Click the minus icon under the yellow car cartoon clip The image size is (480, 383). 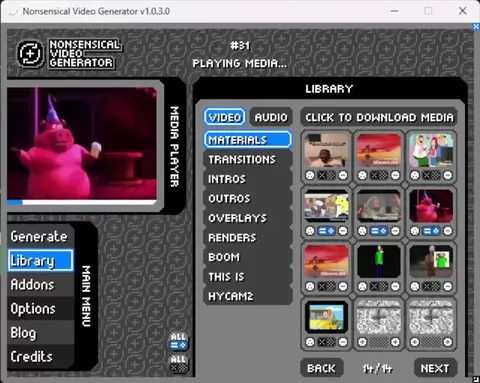[343, 342]
